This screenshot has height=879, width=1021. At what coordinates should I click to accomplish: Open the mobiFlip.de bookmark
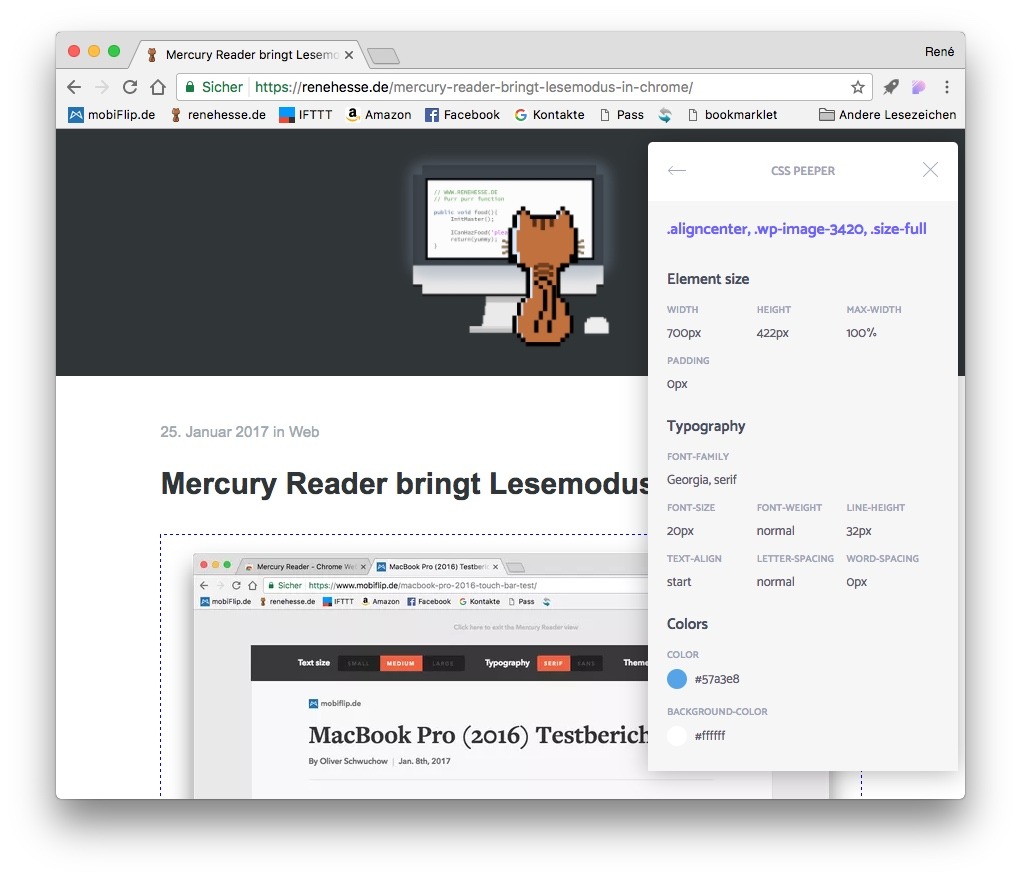[x=112, y=115]
